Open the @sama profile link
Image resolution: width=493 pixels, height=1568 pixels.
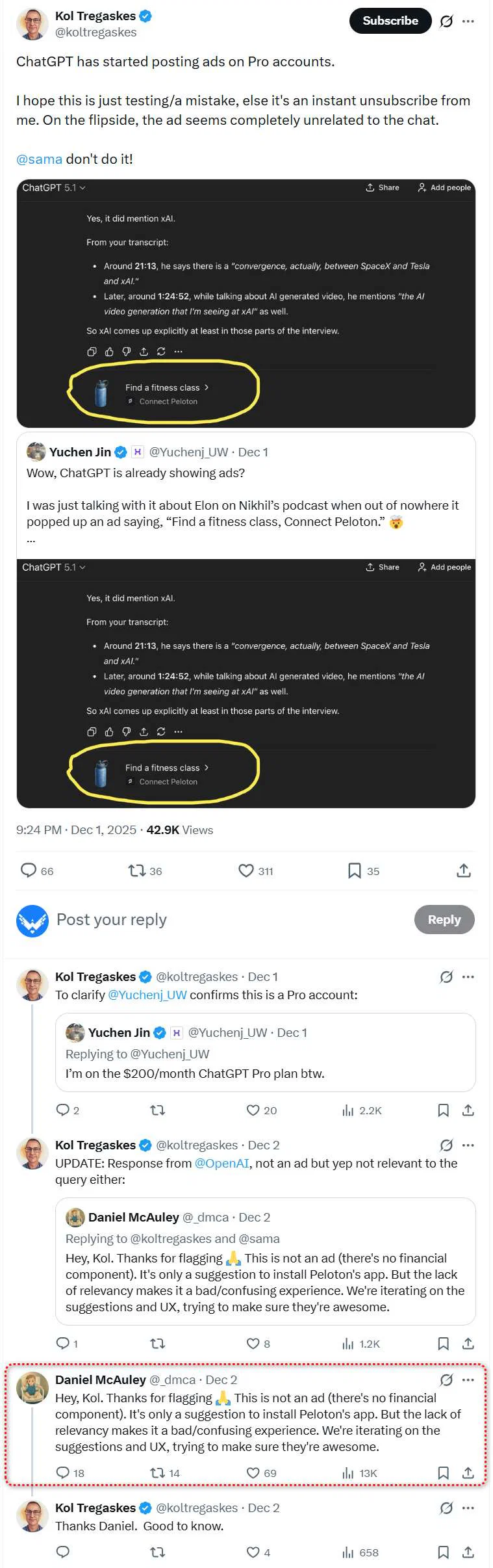tap(39, 159)
